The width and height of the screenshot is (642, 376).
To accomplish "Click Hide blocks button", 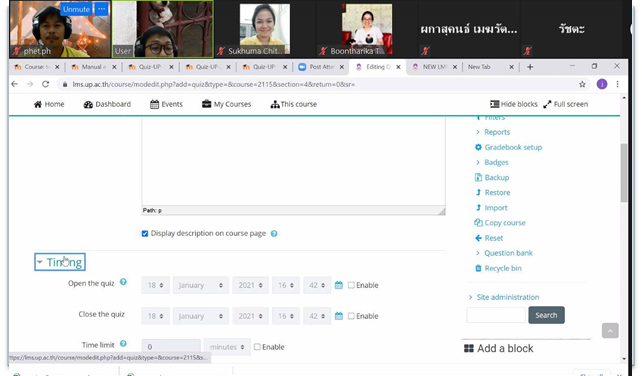I will (x=513, y=104).
